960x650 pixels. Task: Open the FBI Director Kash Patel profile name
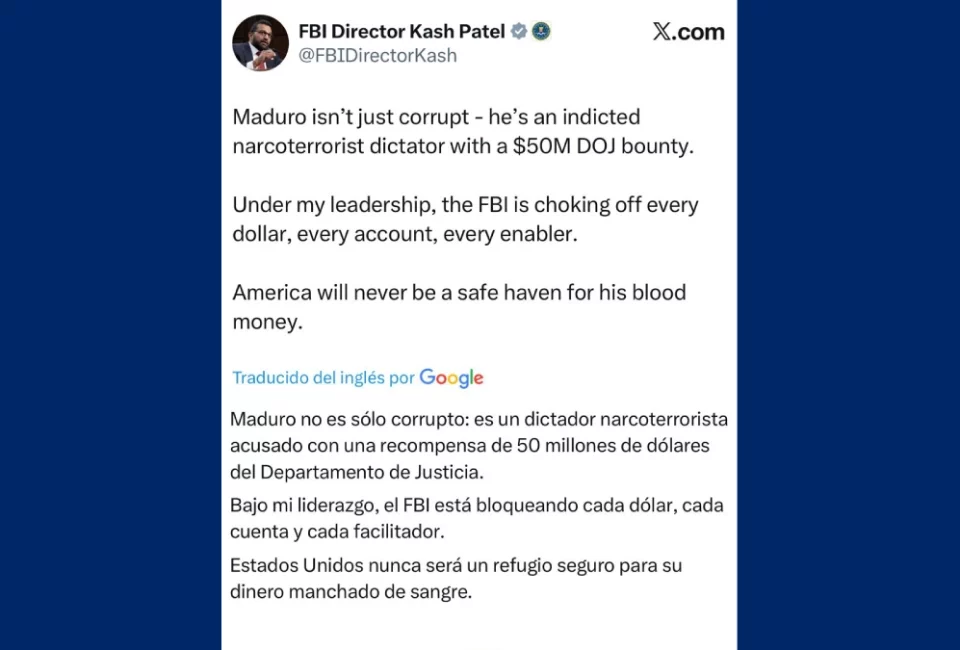coord(402,31)
